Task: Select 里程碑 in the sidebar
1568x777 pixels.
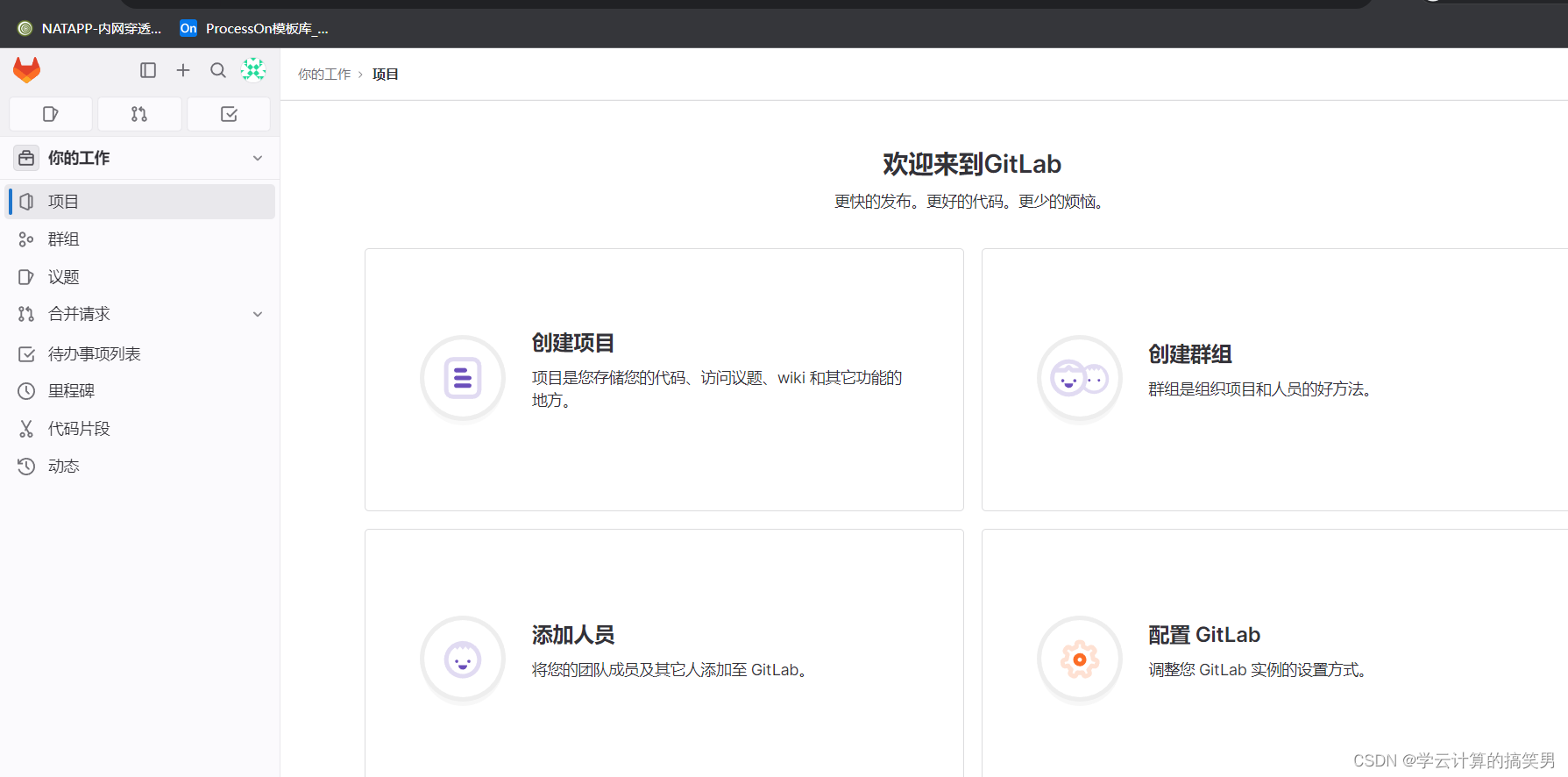Action: tap(142, 391)
